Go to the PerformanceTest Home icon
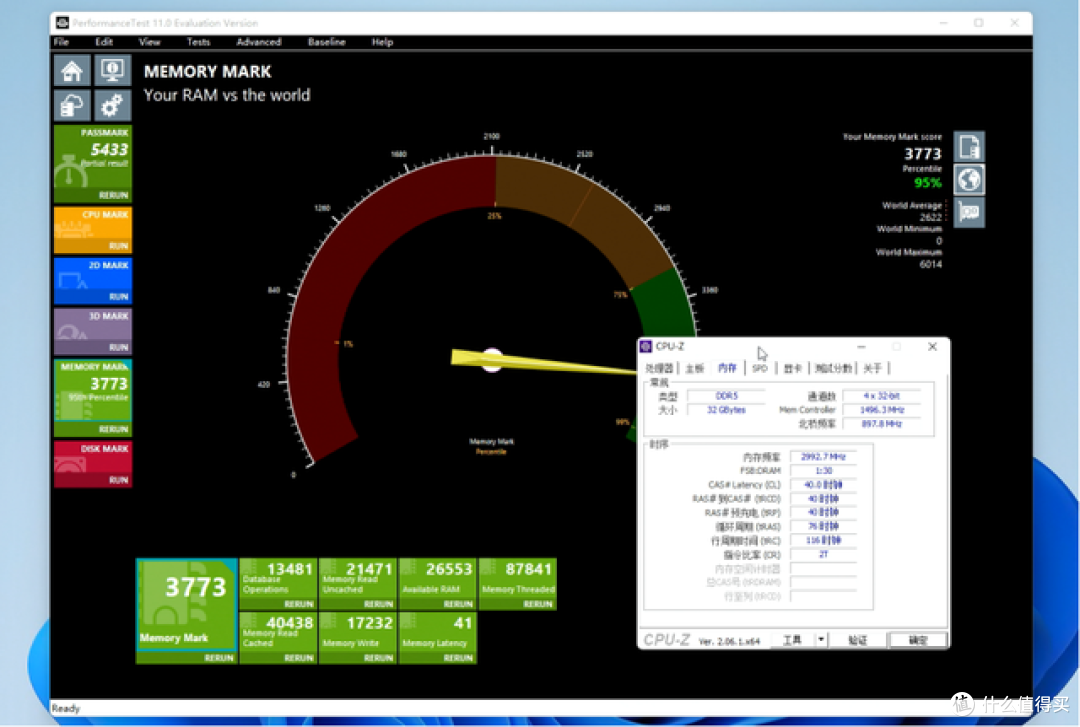1080x727 pixels. [x=72, y=71]
